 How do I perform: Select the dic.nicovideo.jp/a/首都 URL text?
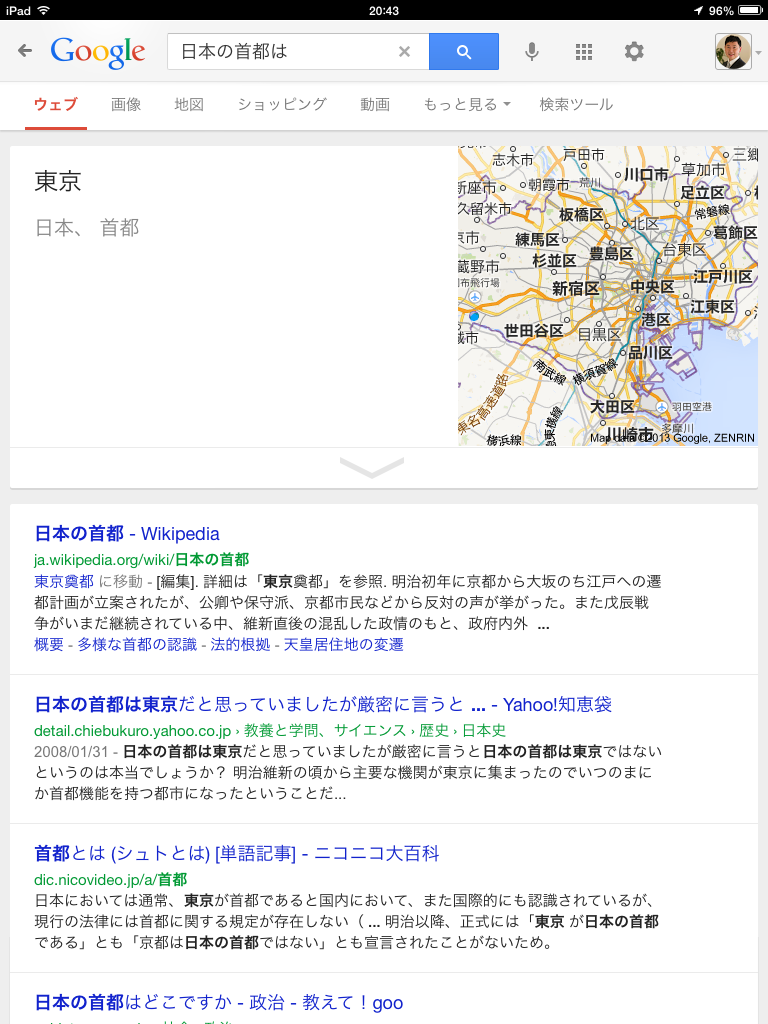tap(110, 880)
